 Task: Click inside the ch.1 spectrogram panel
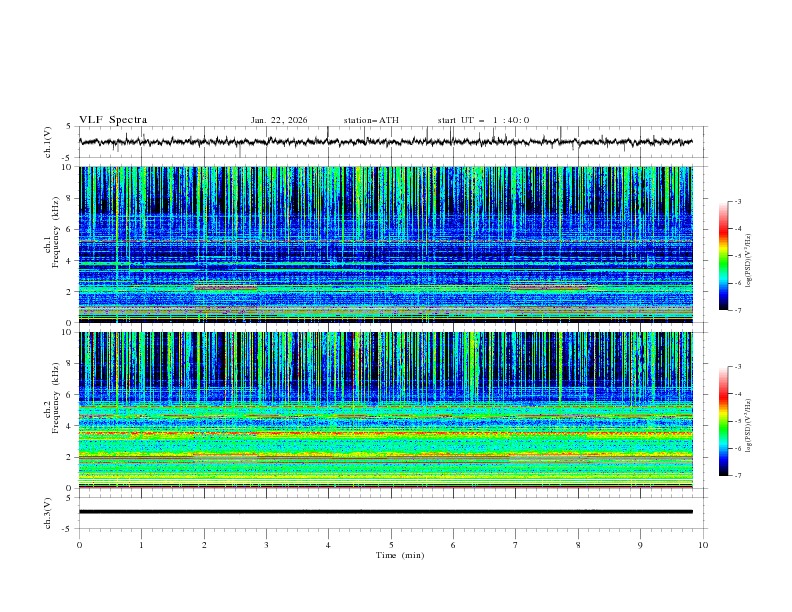click(x=390, y=245)
